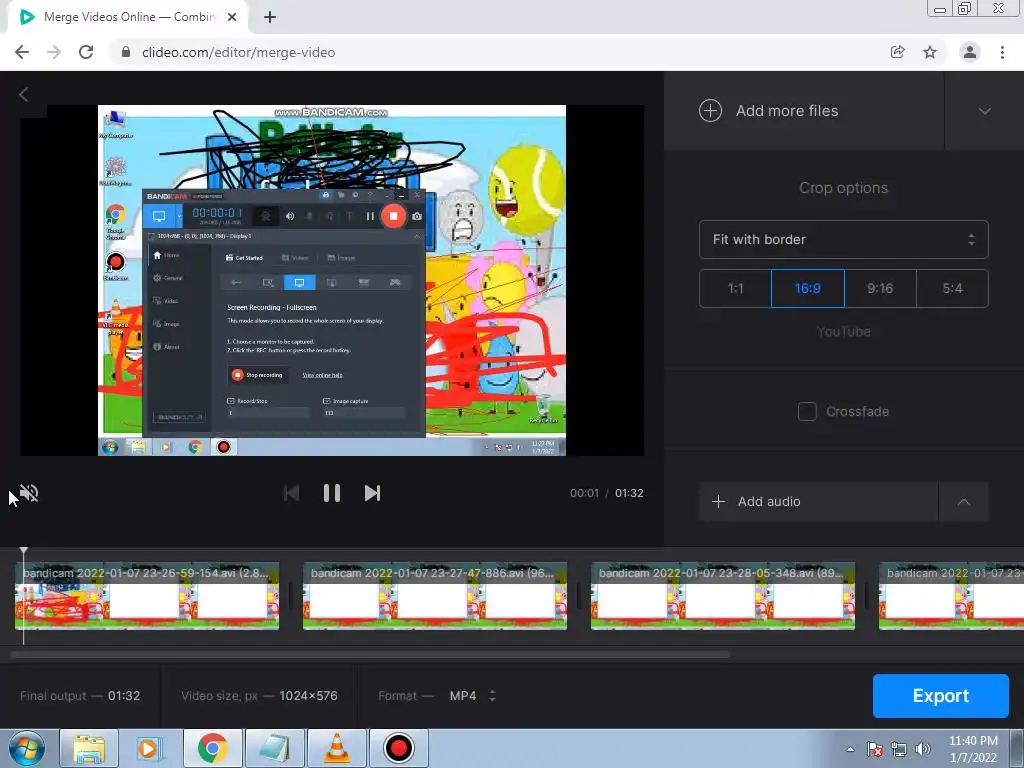Open the Chrome three-dot menu
Image resolution: width=1024 pixels, height=768 pixels.
tap(1002, 52)
